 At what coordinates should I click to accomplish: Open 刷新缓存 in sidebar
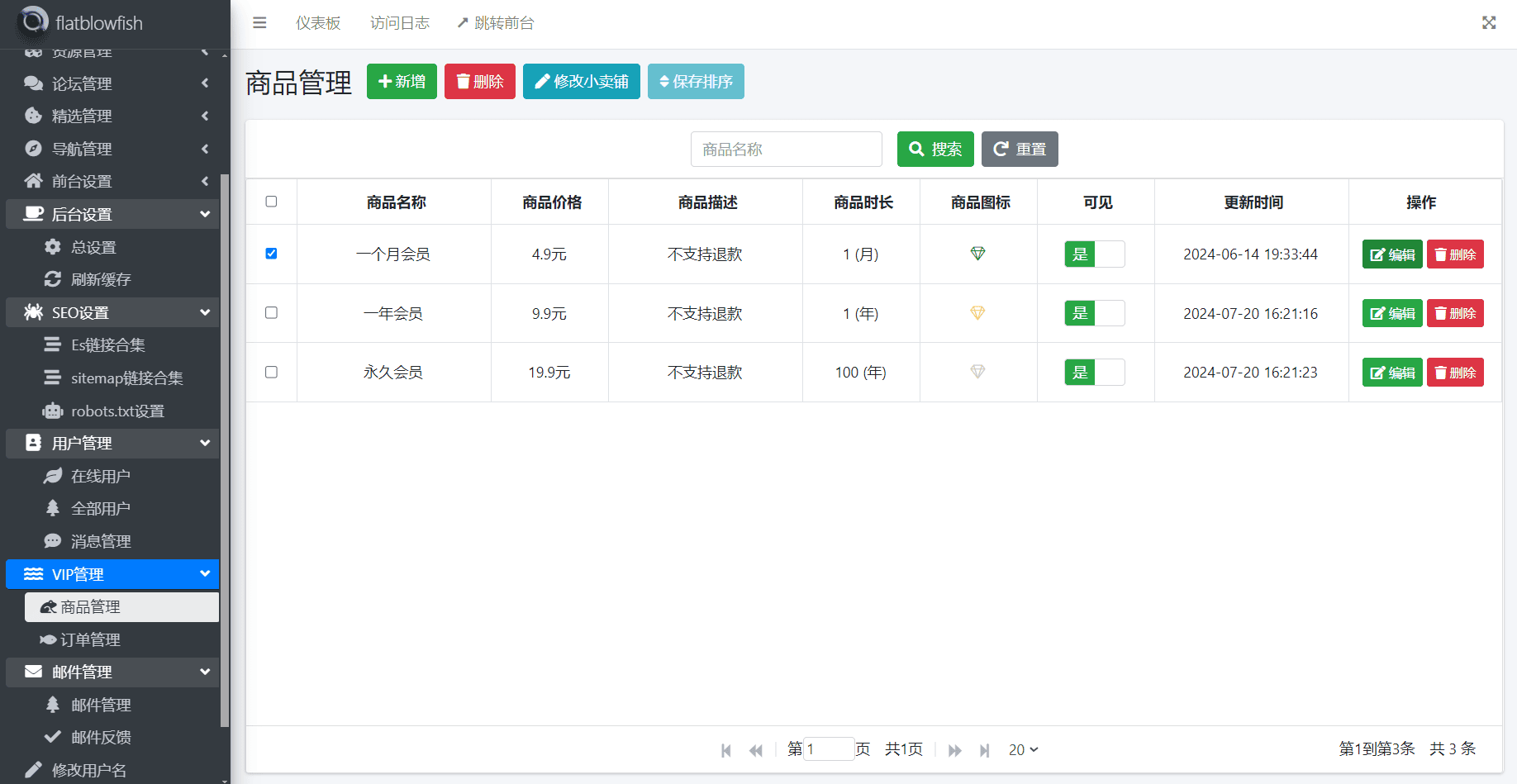pos(112,279)
